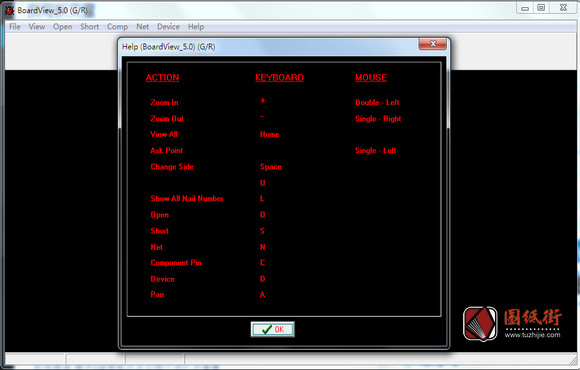
Task: Click the KEYBOARD column heading
Action: [279, 78]
